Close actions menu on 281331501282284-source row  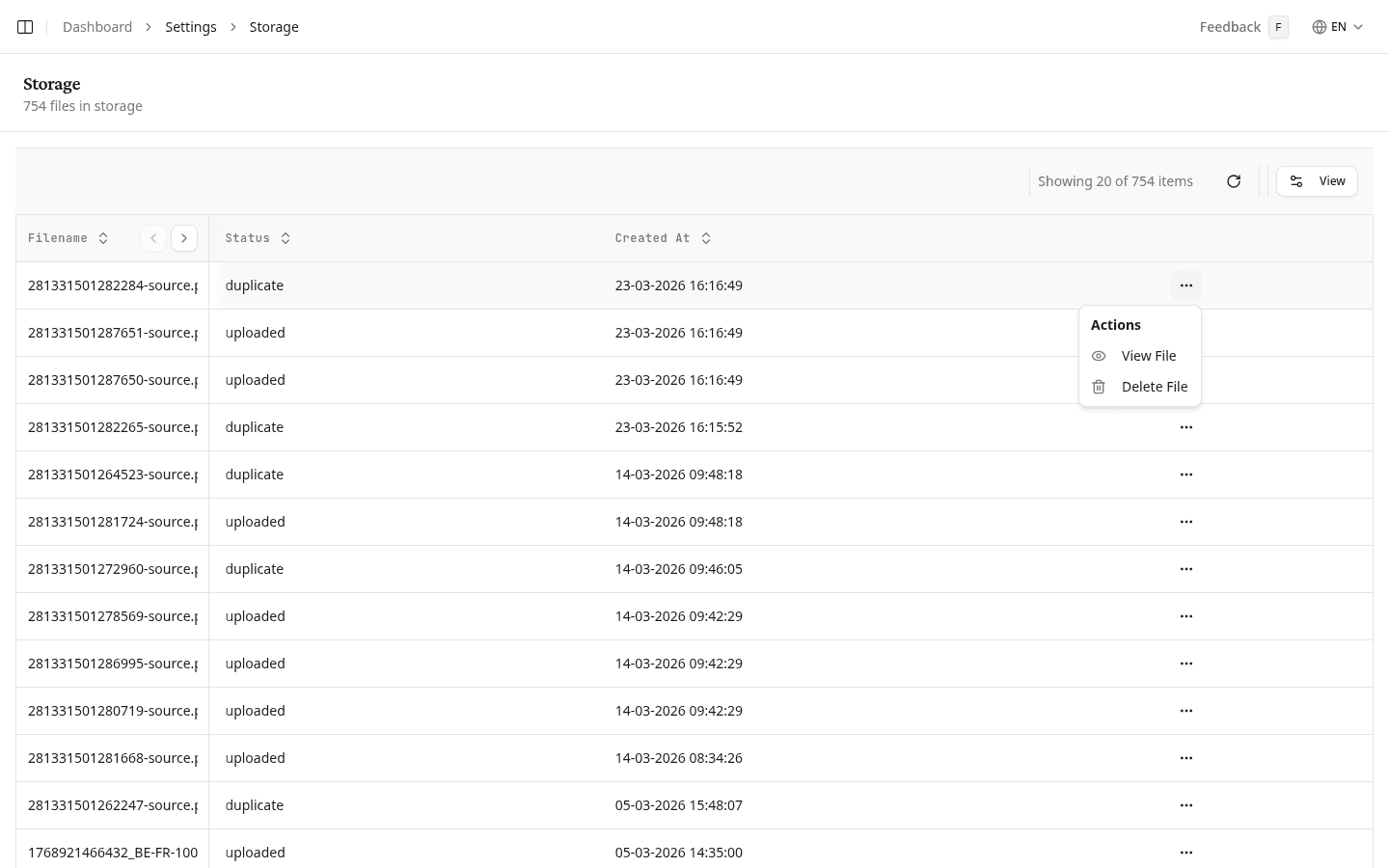[1186, 285]
